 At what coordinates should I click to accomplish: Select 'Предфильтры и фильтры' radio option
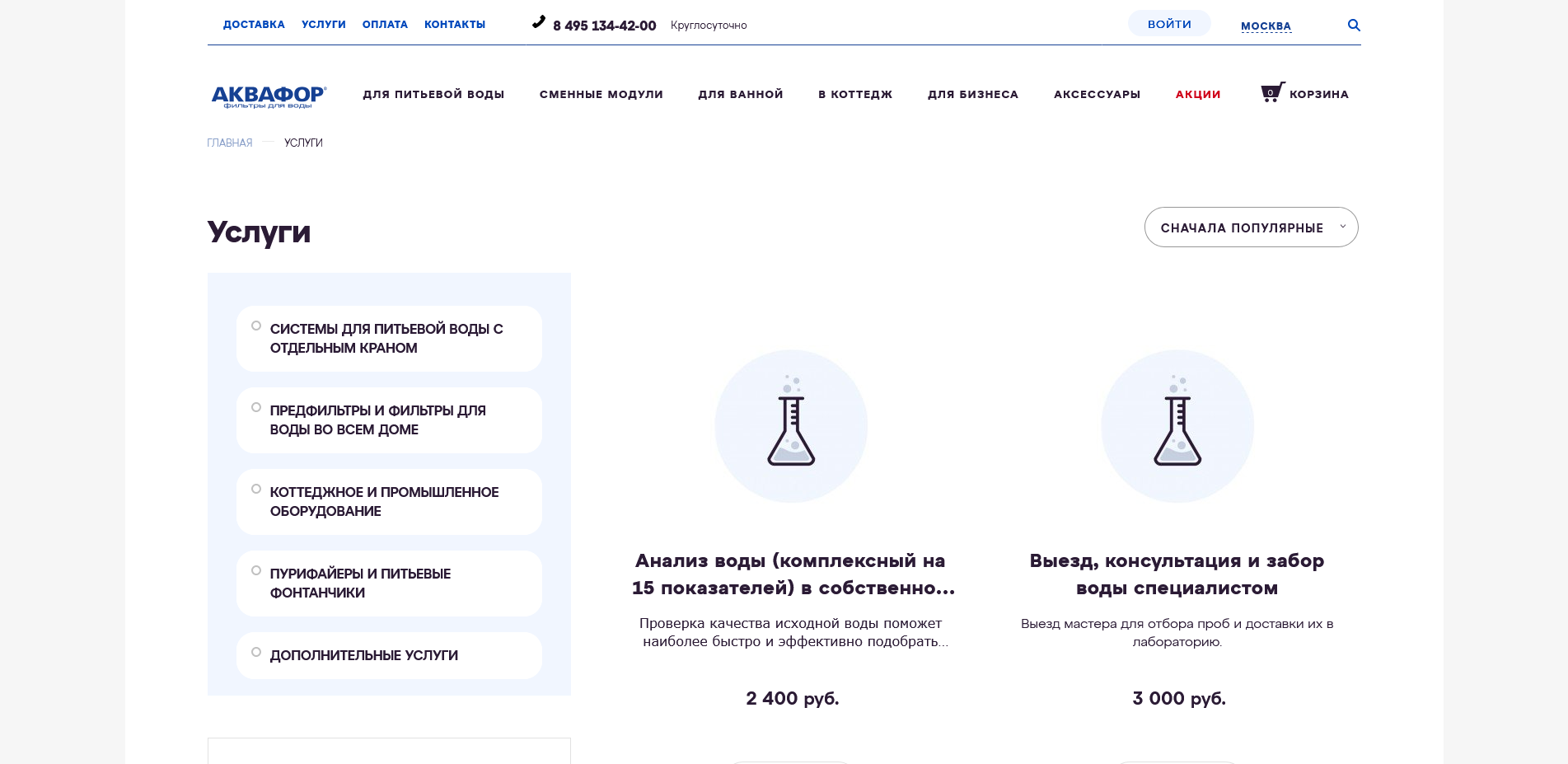pyautogui.click(x=256, y=408)
